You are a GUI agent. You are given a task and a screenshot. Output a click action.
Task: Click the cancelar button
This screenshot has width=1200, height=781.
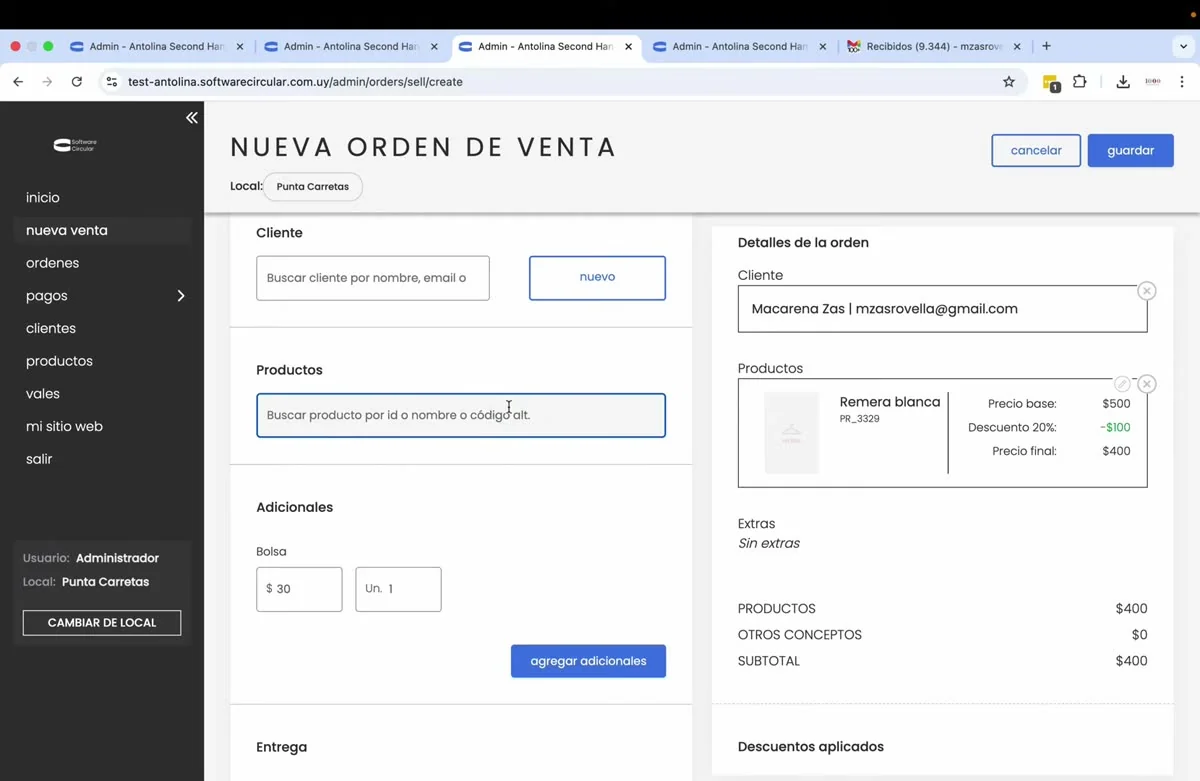tap(1036, 150)
